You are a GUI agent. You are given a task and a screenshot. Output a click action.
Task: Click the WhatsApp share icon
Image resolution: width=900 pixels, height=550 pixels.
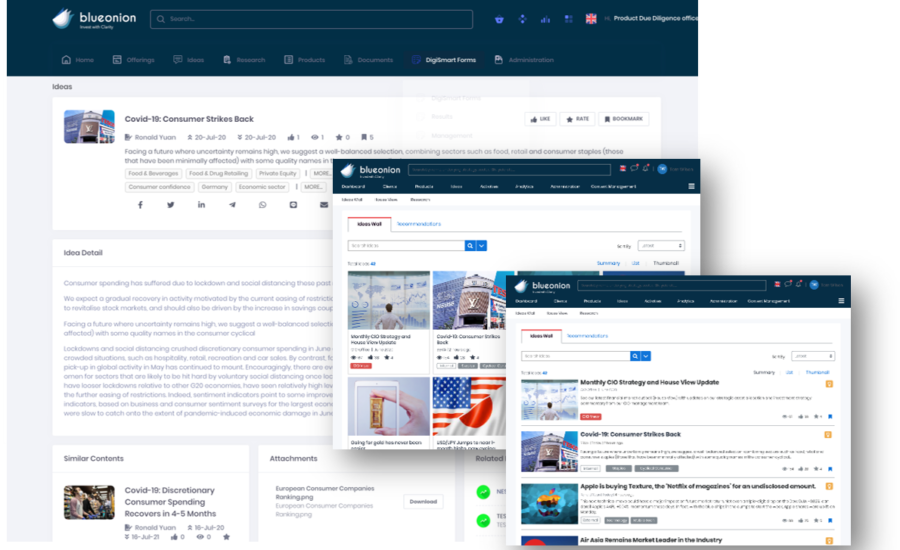tap(262, 205)
